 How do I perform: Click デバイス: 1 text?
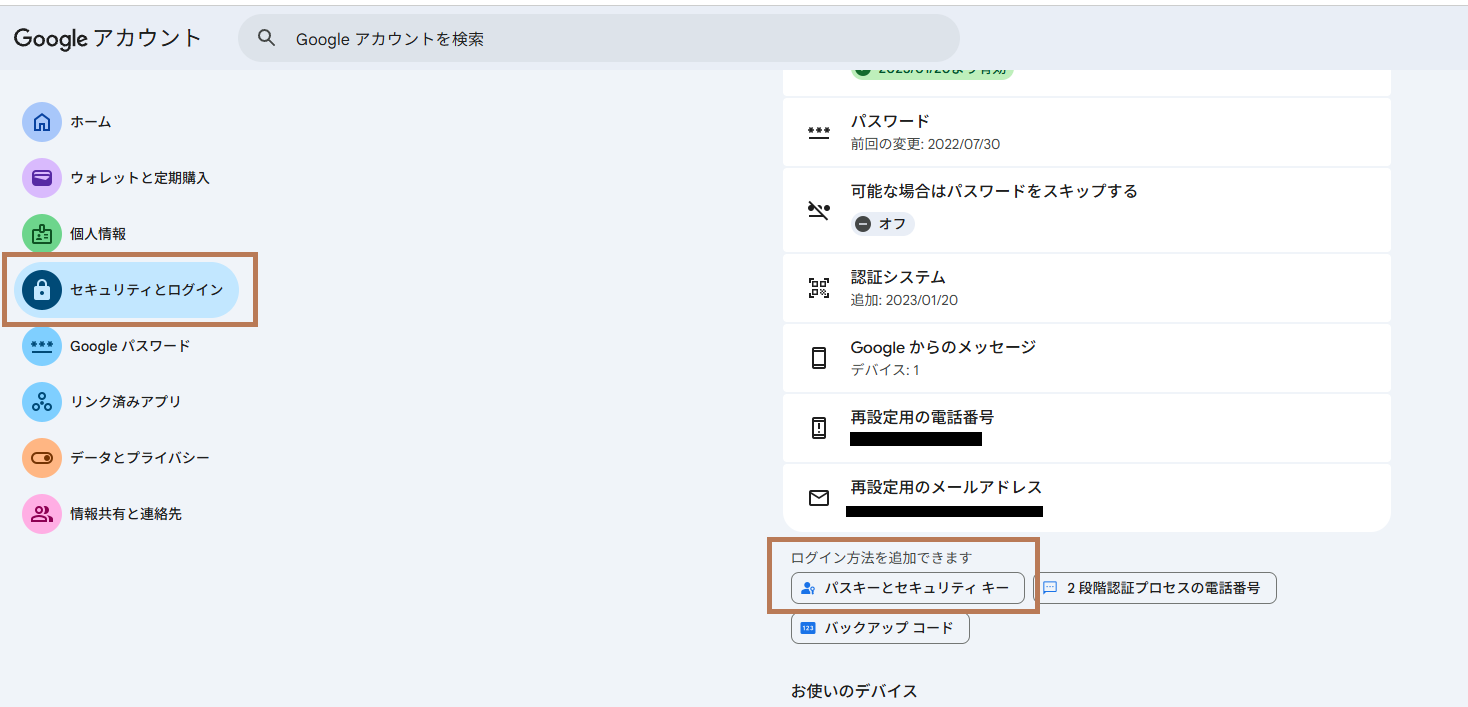885,370
